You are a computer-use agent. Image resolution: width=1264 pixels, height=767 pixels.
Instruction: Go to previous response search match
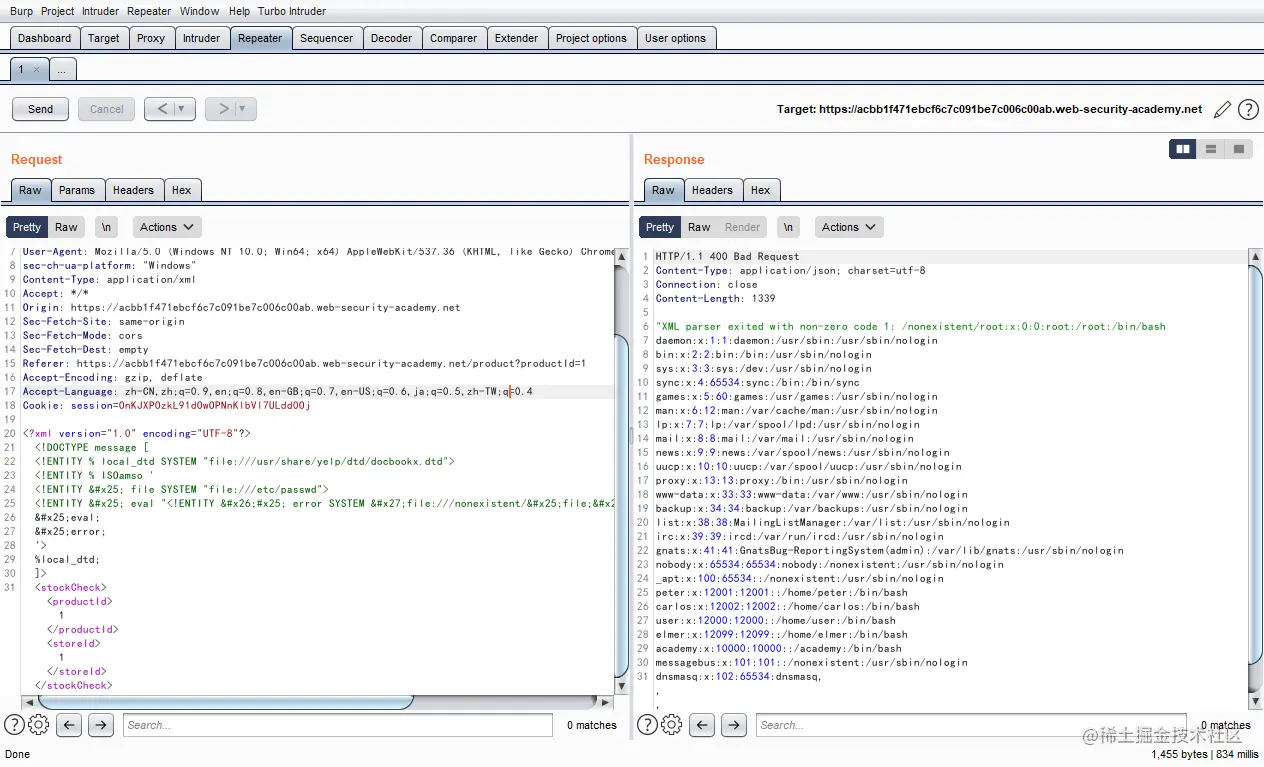tap(702, 725)
